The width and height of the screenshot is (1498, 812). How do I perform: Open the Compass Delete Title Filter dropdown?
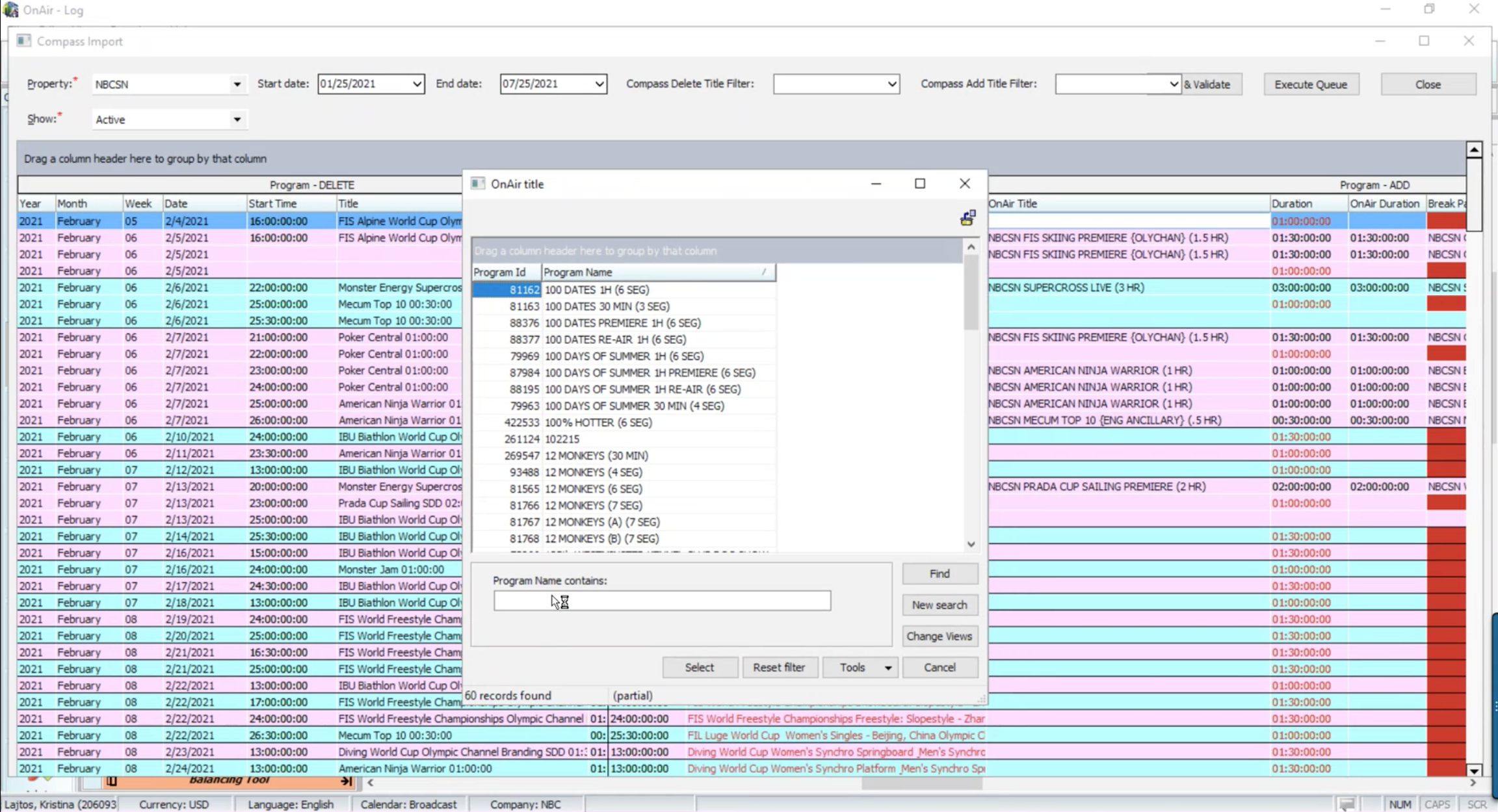tap(891, 84)
